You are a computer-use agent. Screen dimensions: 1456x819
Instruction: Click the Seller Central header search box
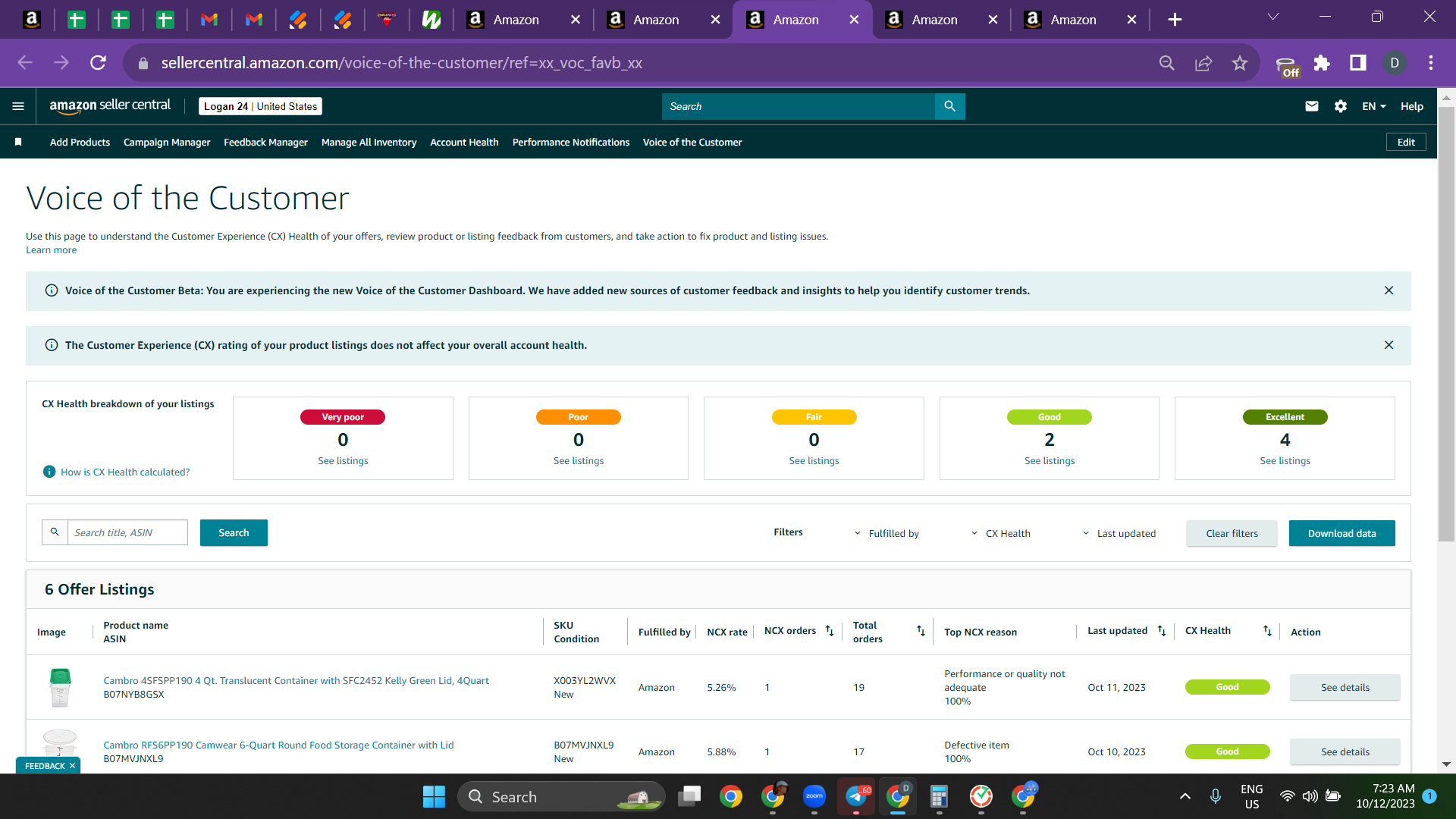(x=799, y=106)
